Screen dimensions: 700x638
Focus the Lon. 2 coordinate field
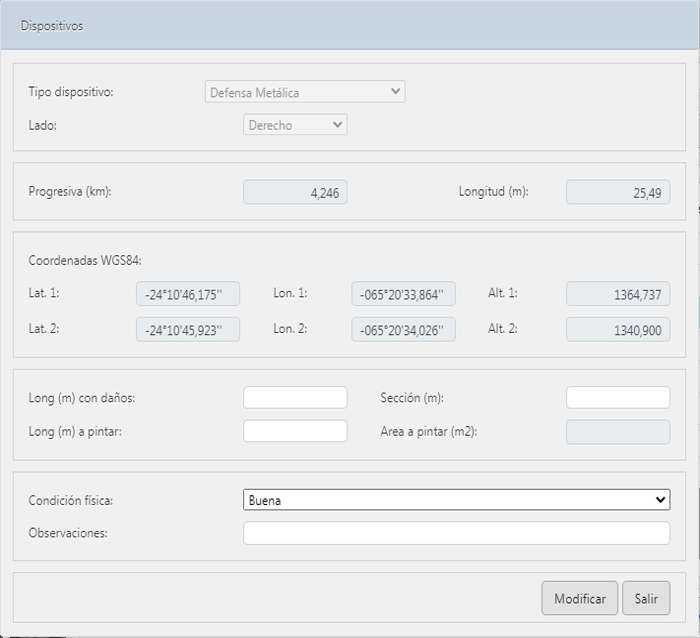403,329
